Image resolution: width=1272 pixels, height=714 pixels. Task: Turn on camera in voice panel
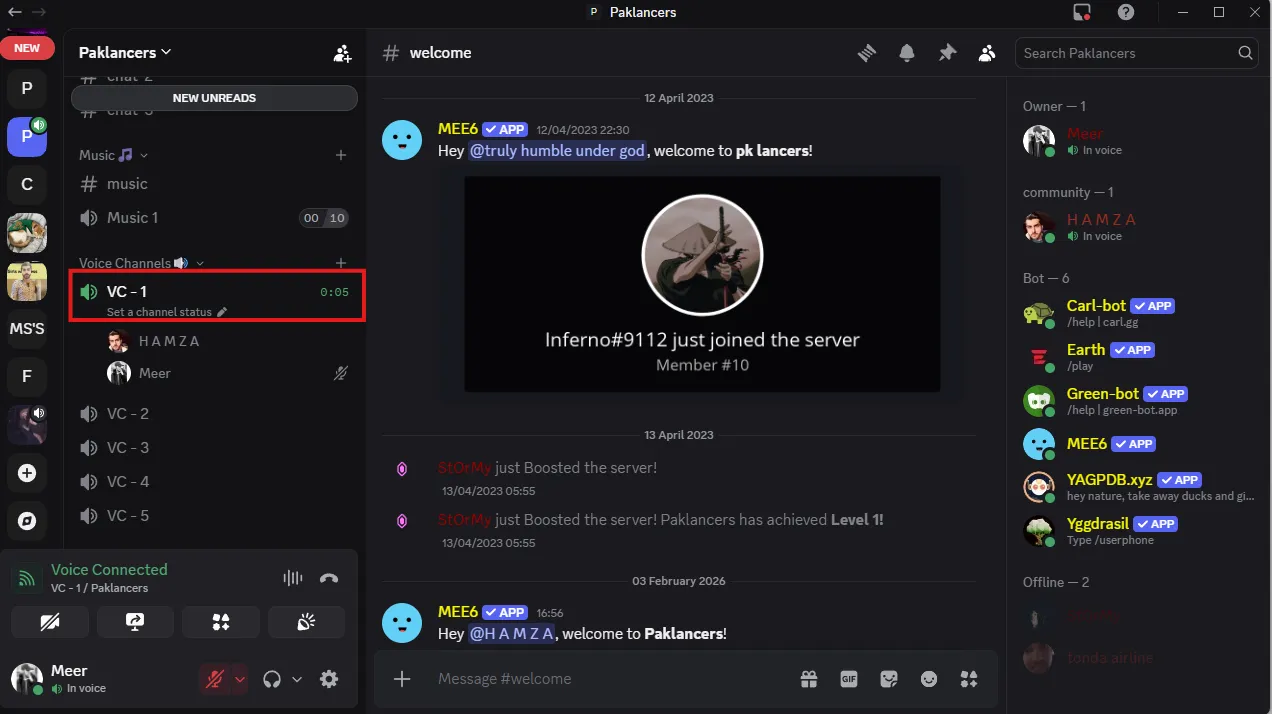[49, 622]
